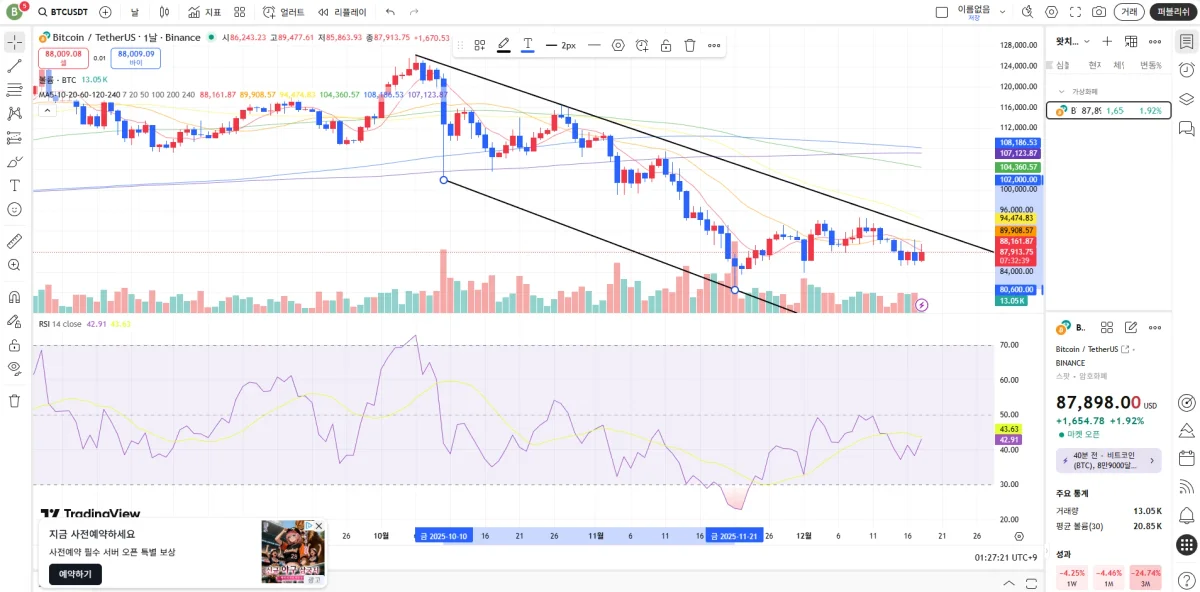
Task: Click the 거래 trade button
Action: (1129, 12)
